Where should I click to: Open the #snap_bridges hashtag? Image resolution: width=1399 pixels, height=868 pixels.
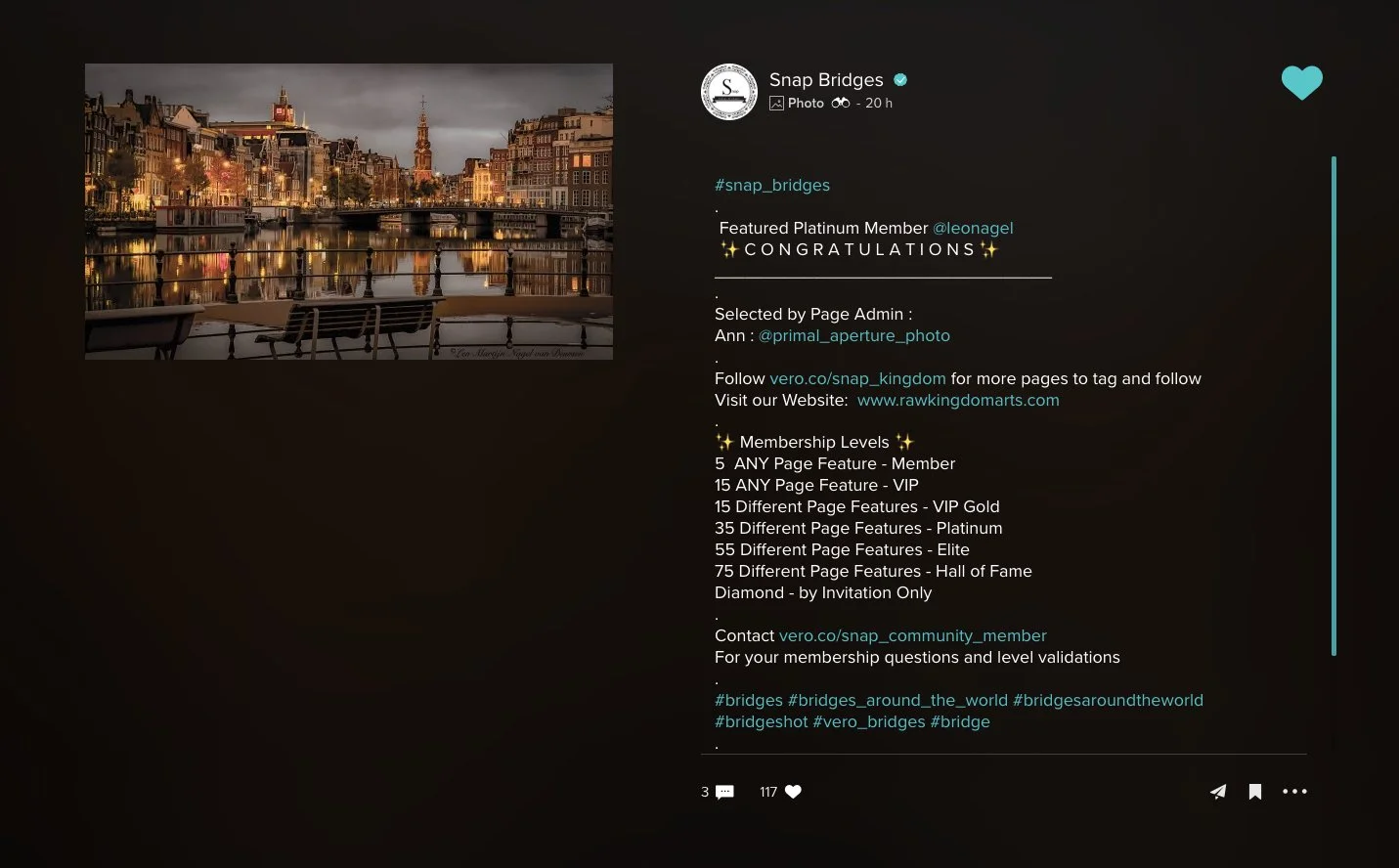(772, 185)
